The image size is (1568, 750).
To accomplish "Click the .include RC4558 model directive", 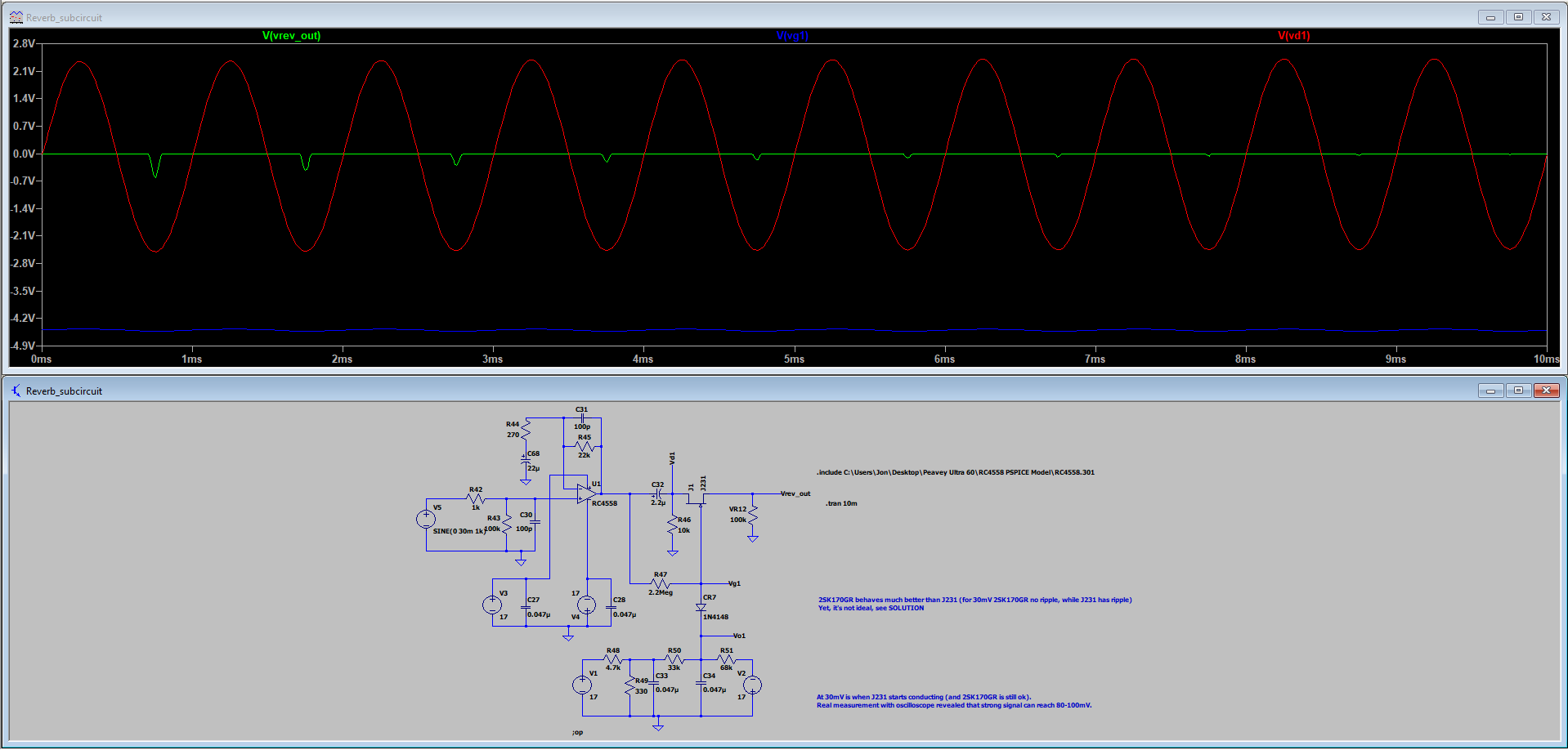I will click(x=955, y=472).
